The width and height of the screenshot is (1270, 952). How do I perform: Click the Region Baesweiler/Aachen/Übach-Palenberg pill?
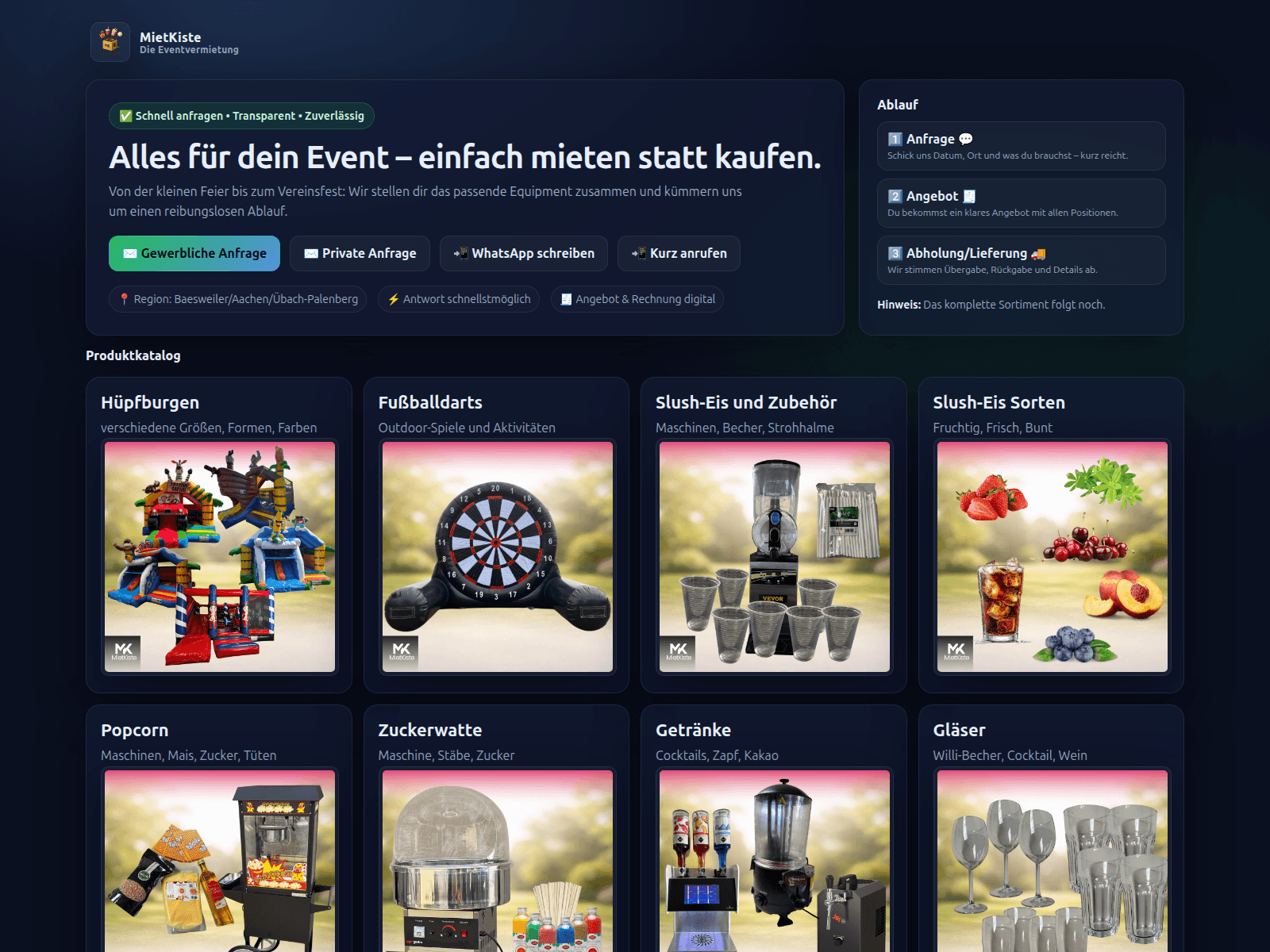(x=238, y=299)
